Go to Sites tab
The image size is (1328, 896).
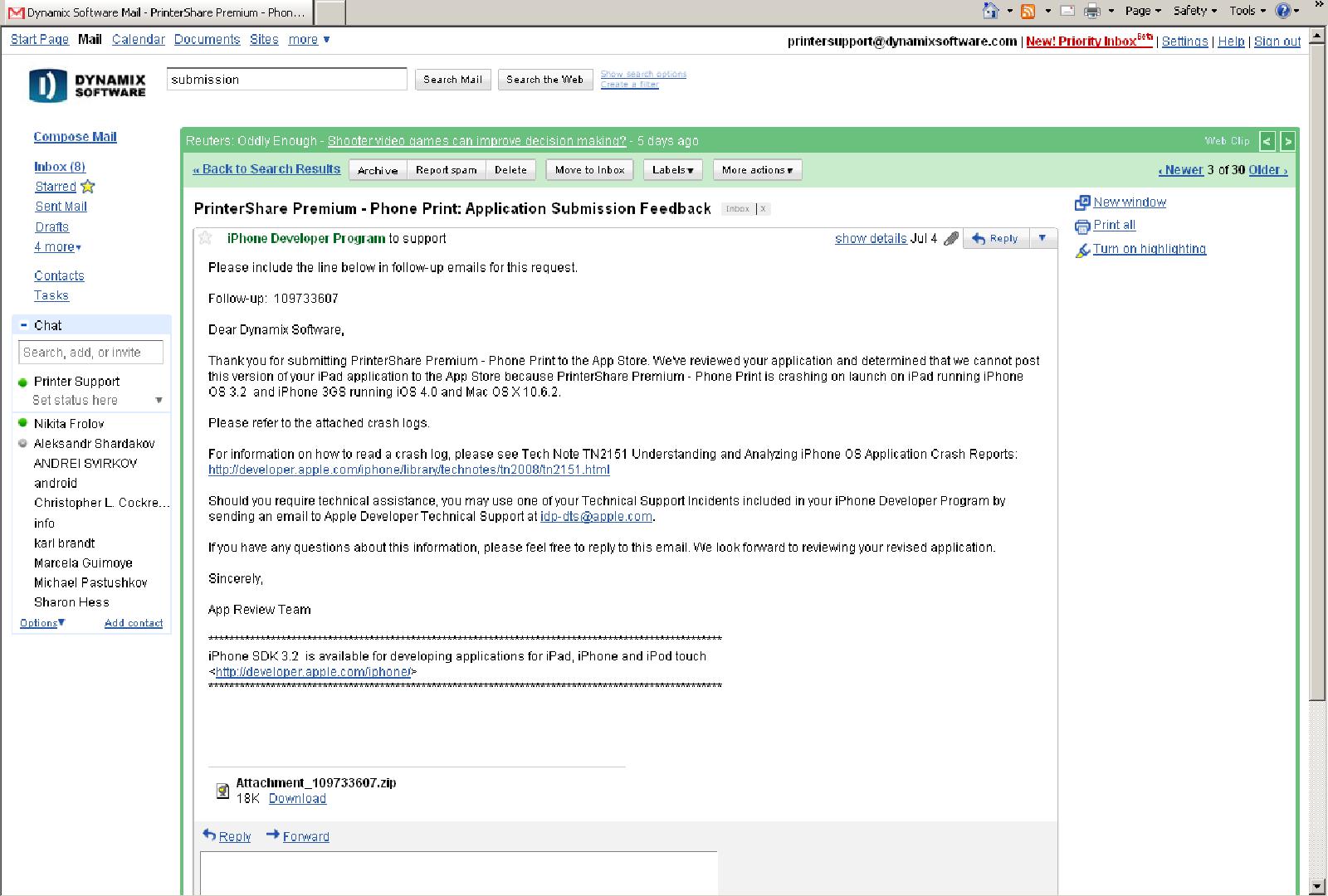(x=264, y=39)
